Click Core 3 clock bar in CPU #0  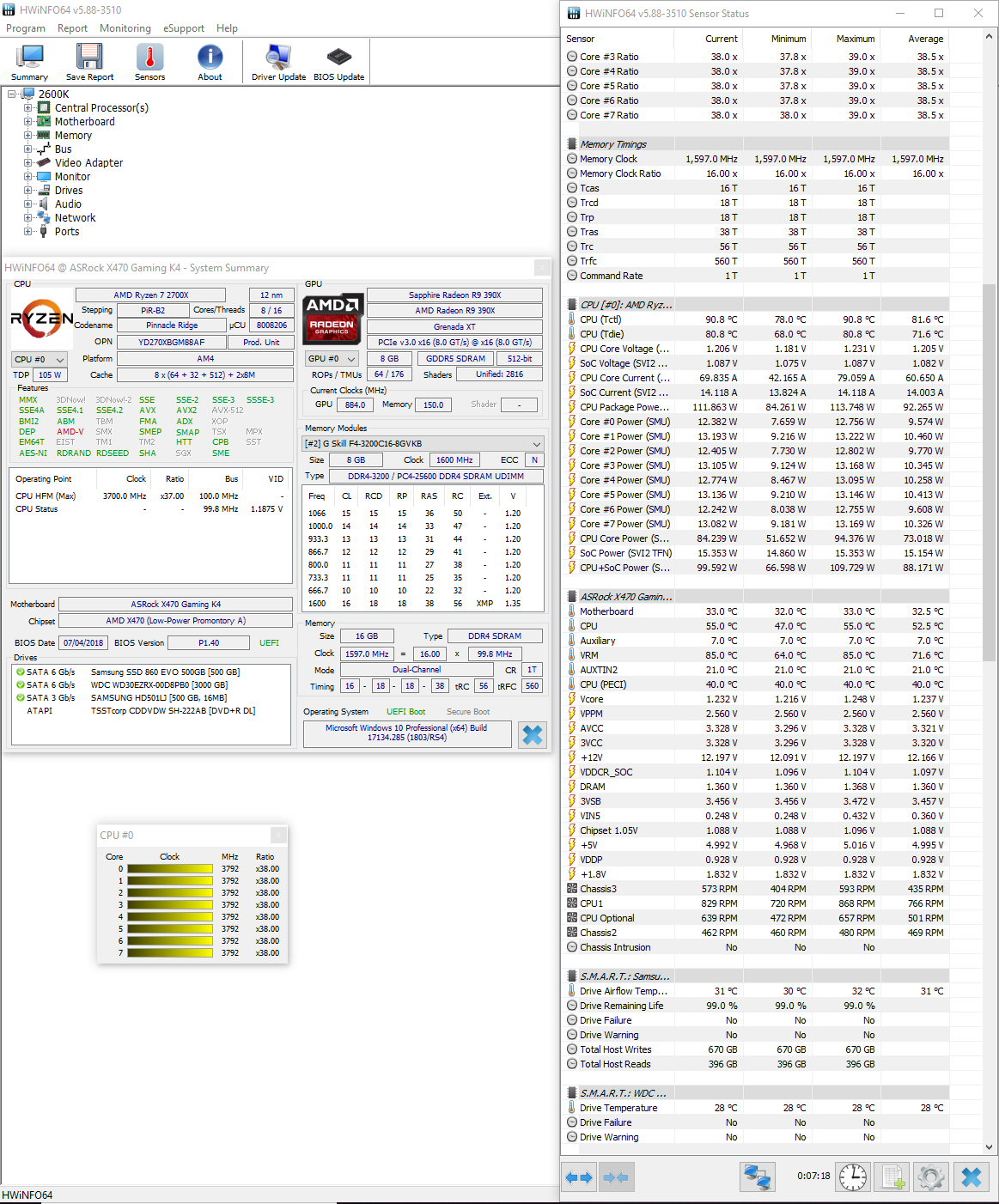(x=170, y=905)
